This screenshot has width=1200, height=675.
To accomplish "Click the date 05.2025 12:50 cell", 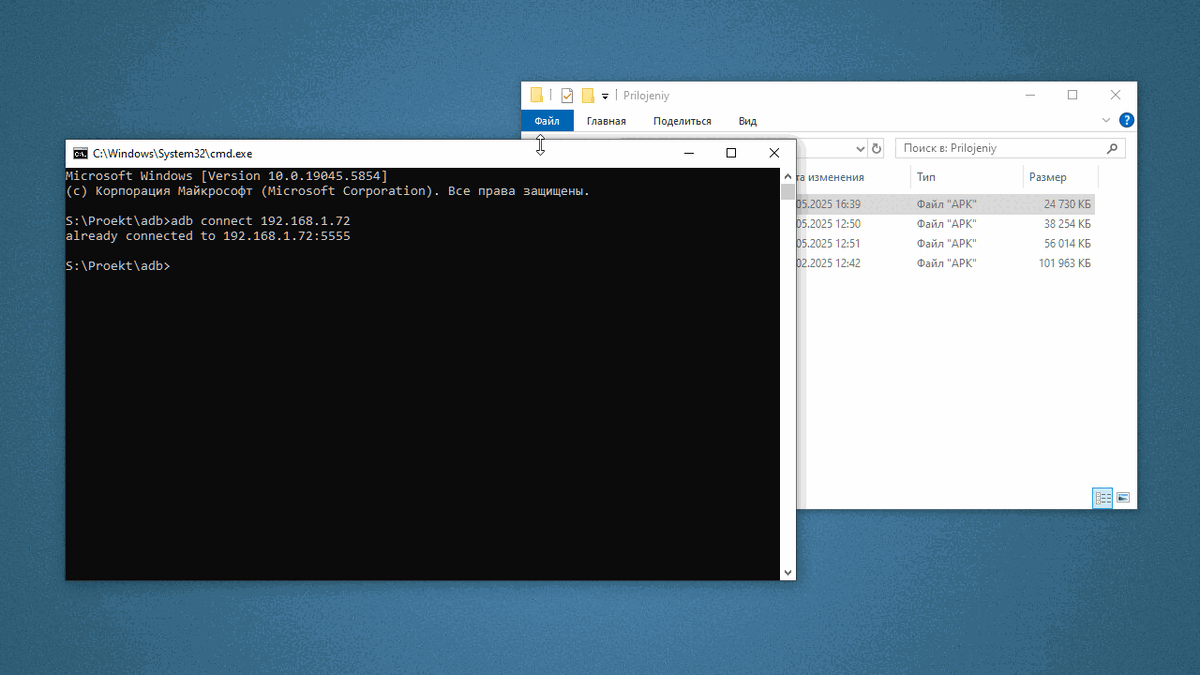I will [x=828, y=224].
